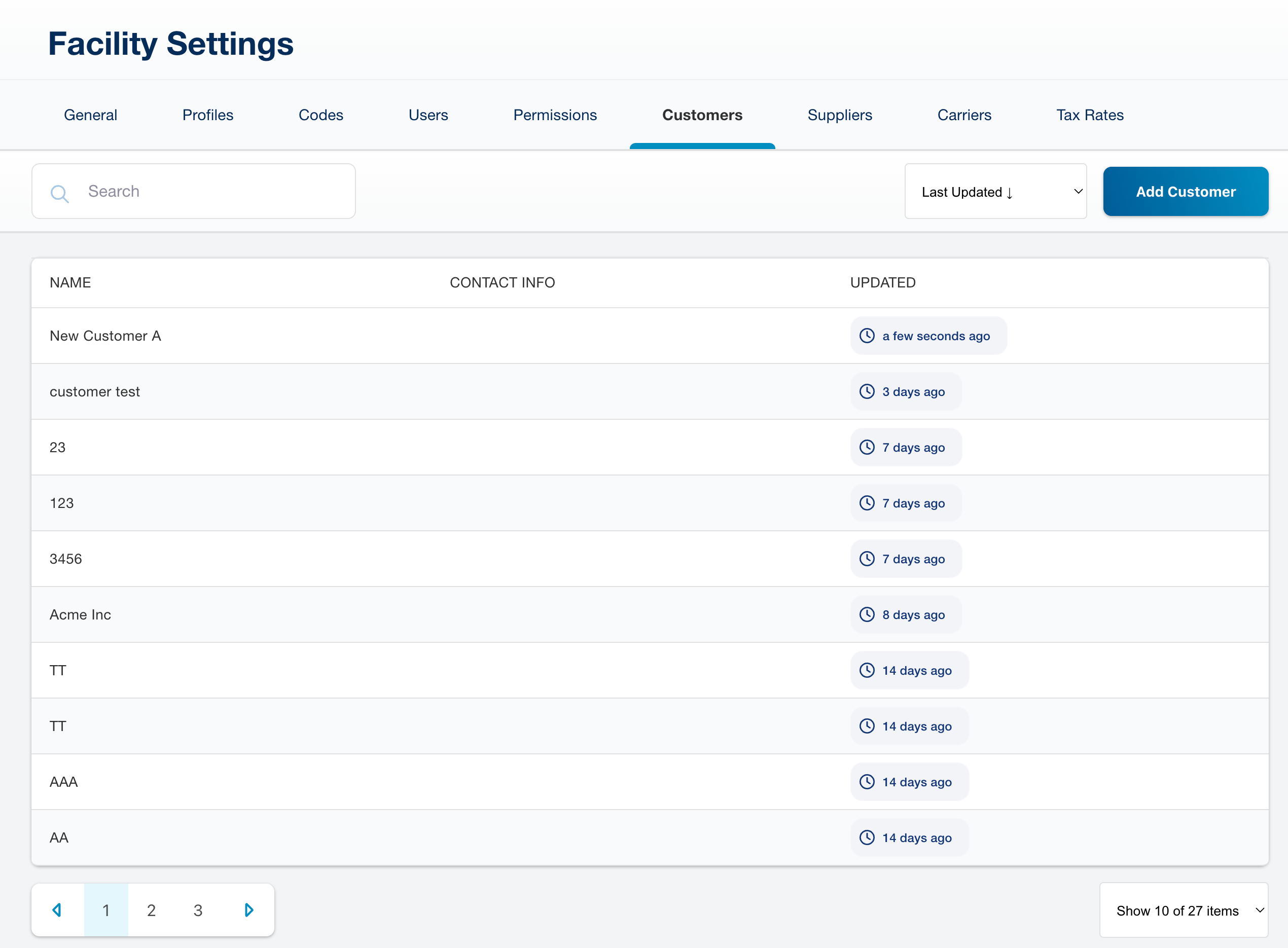Click the previous page arrow icon
1288x948 pixels.
pos(57,910)
